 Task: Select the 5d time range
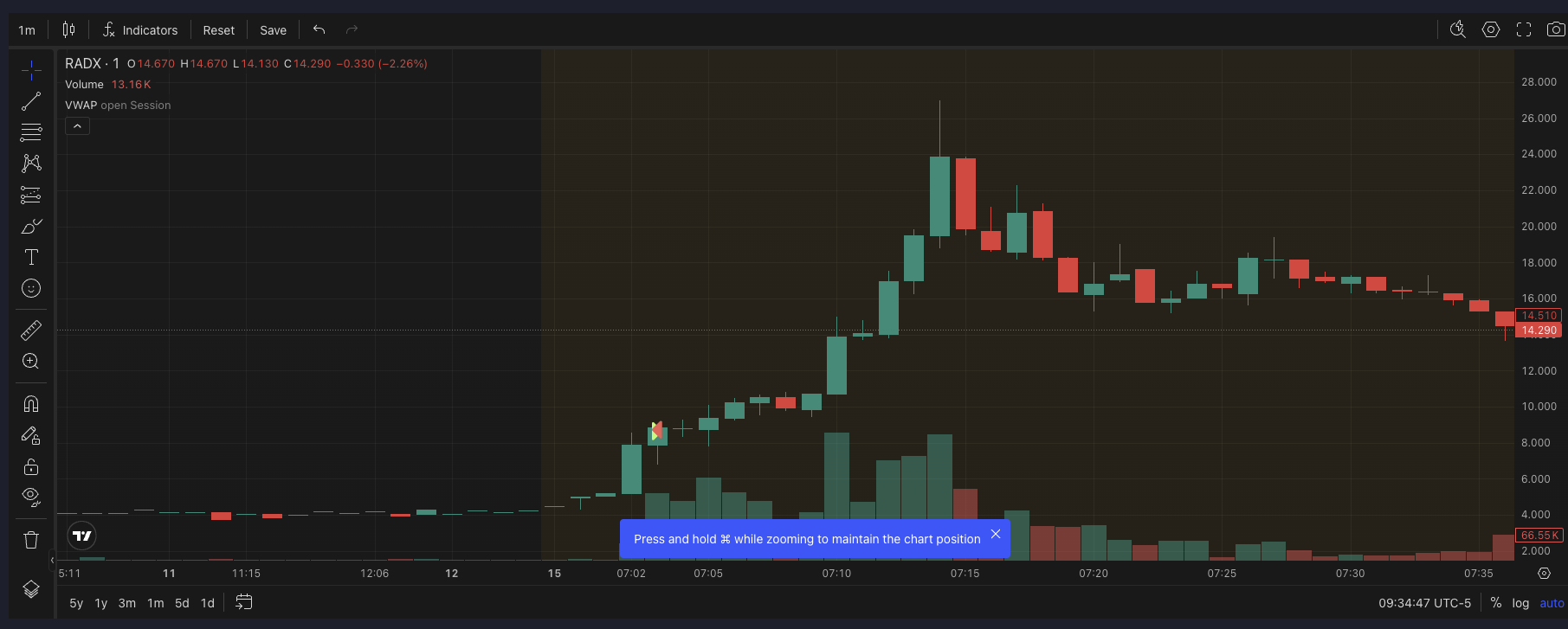[182, 603]
